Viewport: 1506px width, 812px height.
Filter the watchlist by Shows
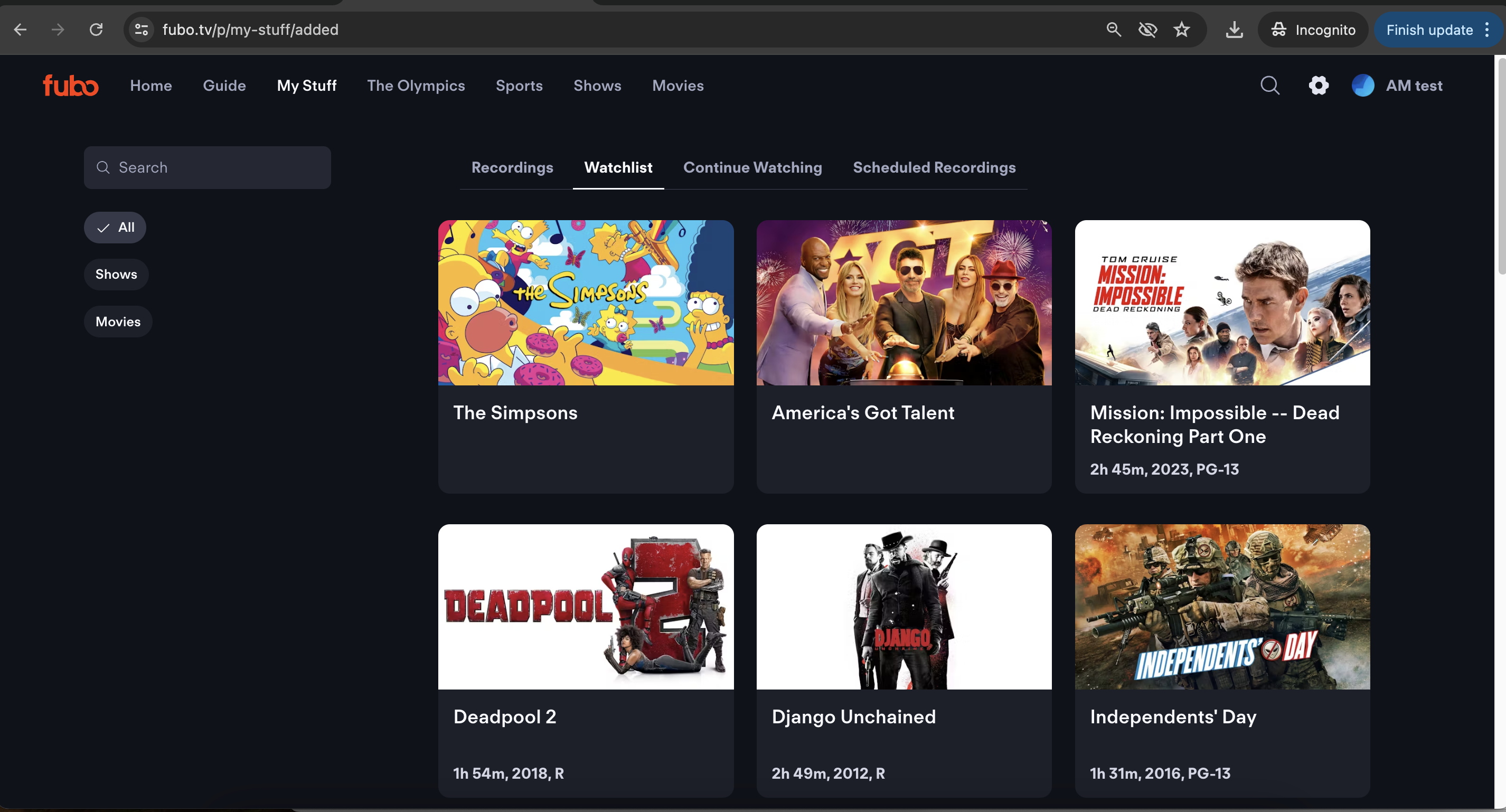click(x=116, y=274)
